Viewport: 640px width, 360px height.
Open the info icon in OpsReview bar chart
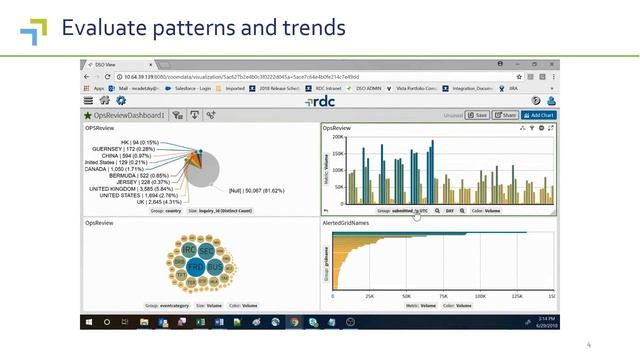coord(541,128)
